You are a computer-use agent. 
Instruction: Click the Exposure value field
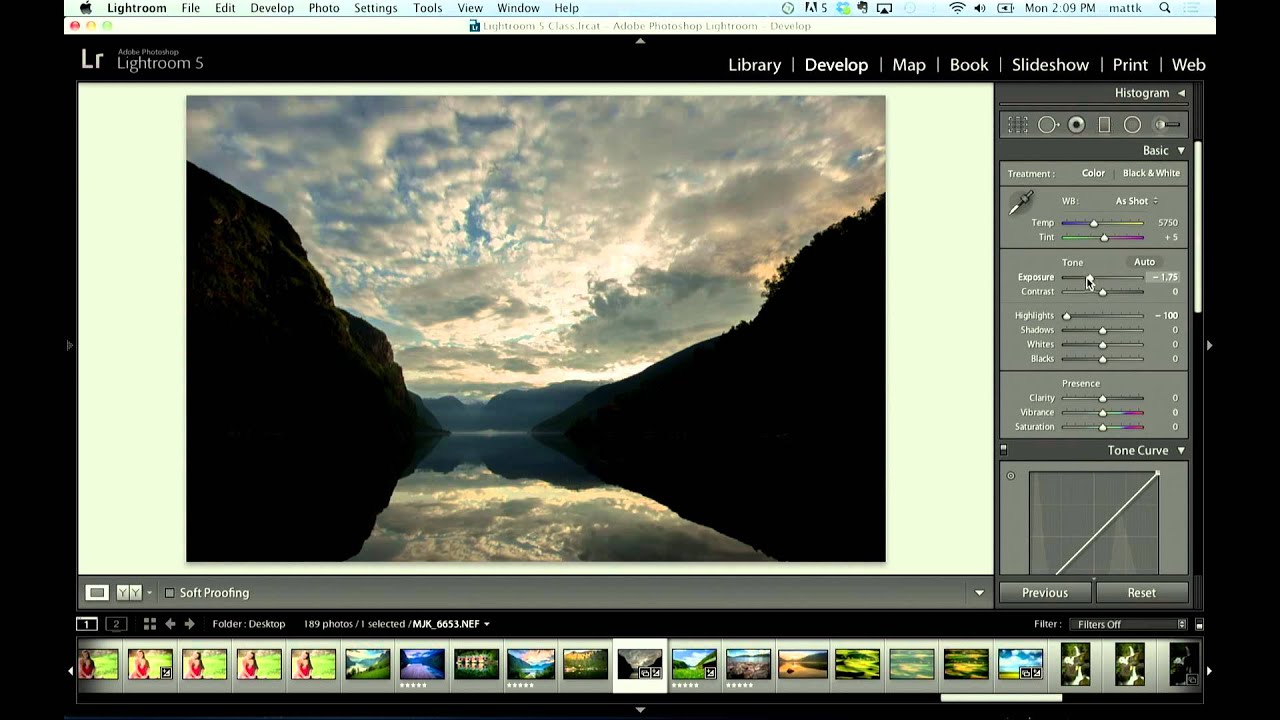point(1164,277)
